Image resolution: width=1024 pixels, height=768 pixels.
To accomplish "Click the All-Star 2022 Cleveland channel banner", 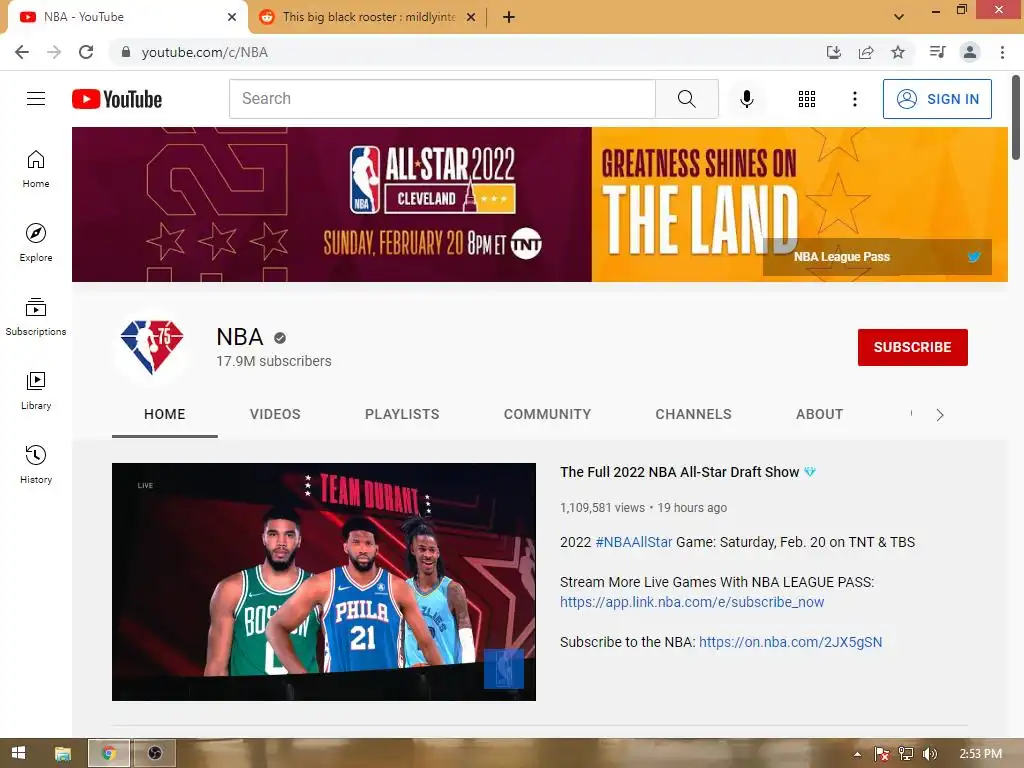I will click(x=539, y=204).
